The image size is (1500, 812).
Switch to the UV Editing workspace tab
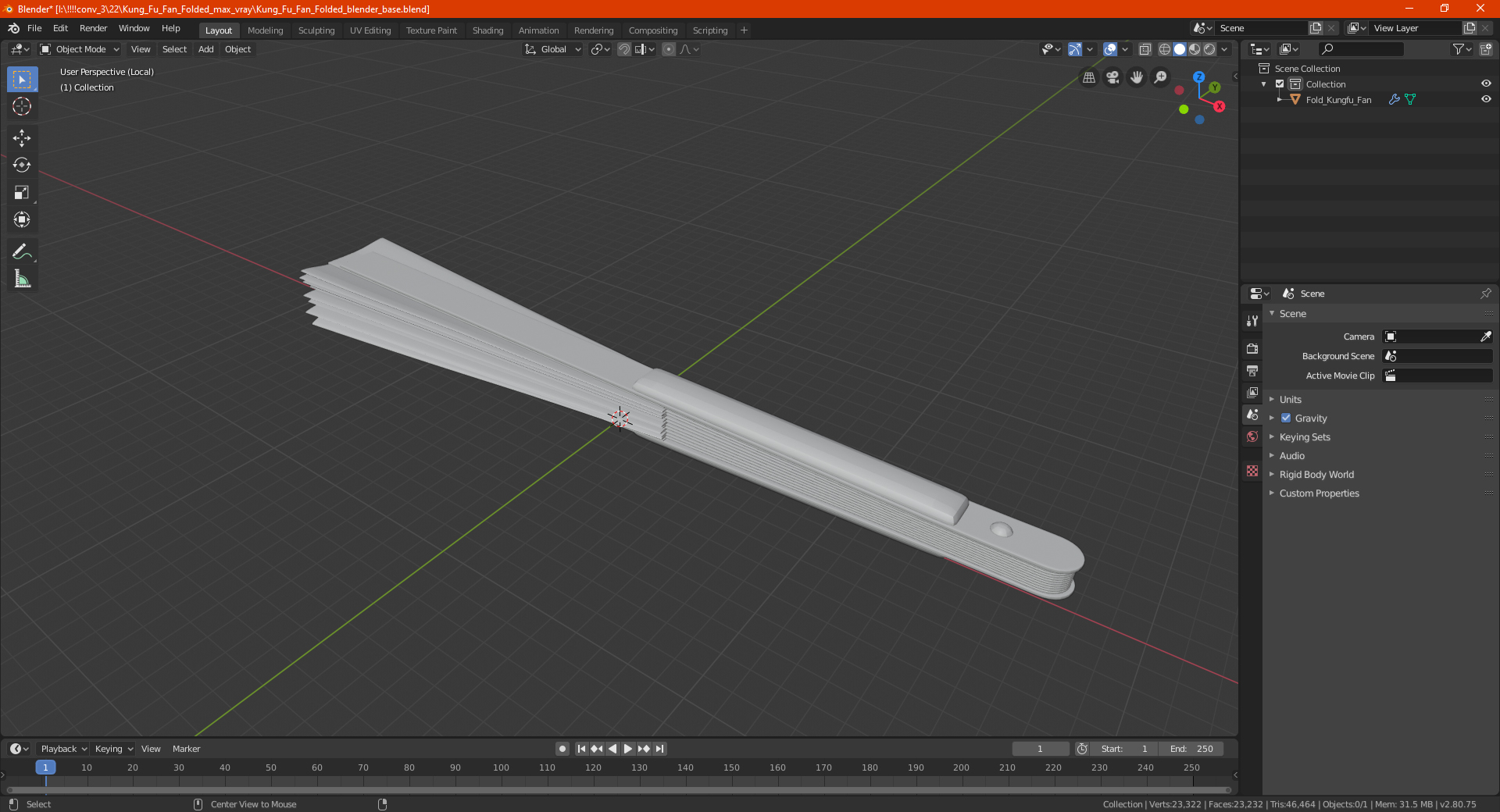(370, 30)
